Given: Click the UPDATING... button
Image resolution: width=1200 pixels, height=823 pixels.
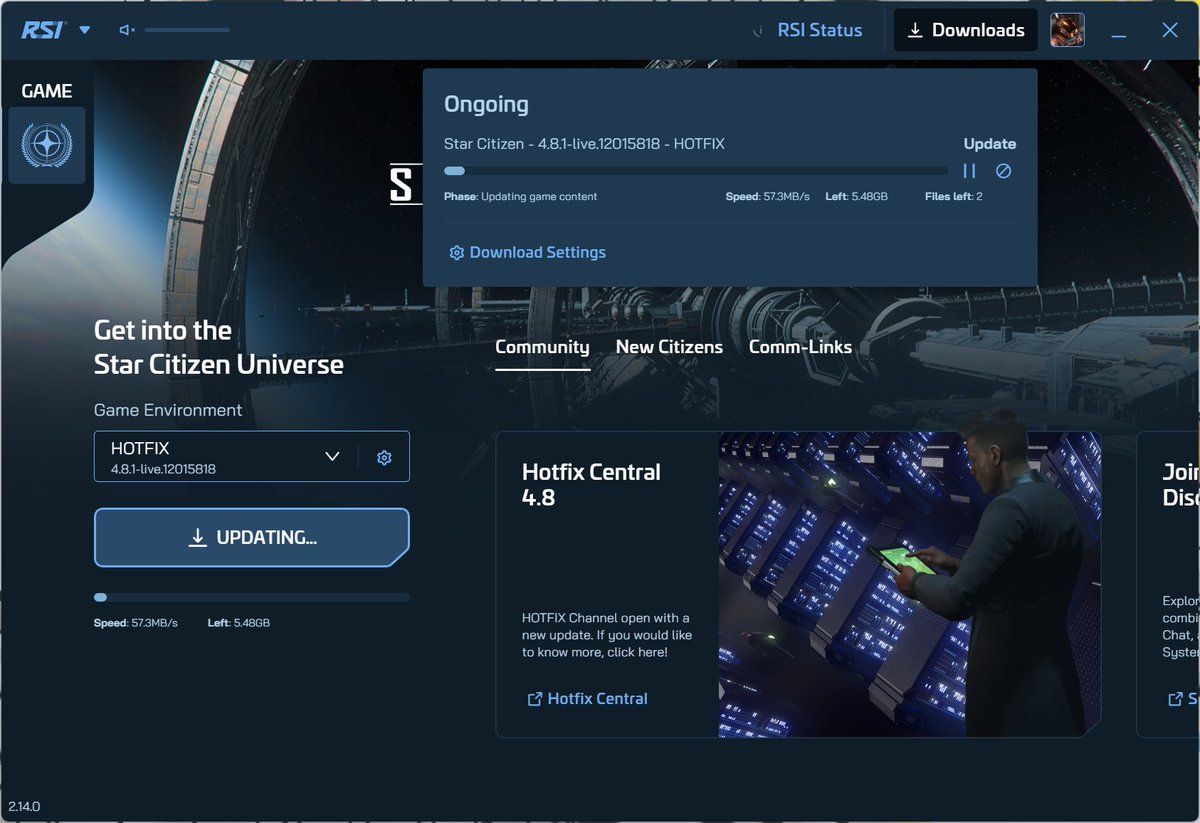Looking at the screenshot, I should 252,538.
